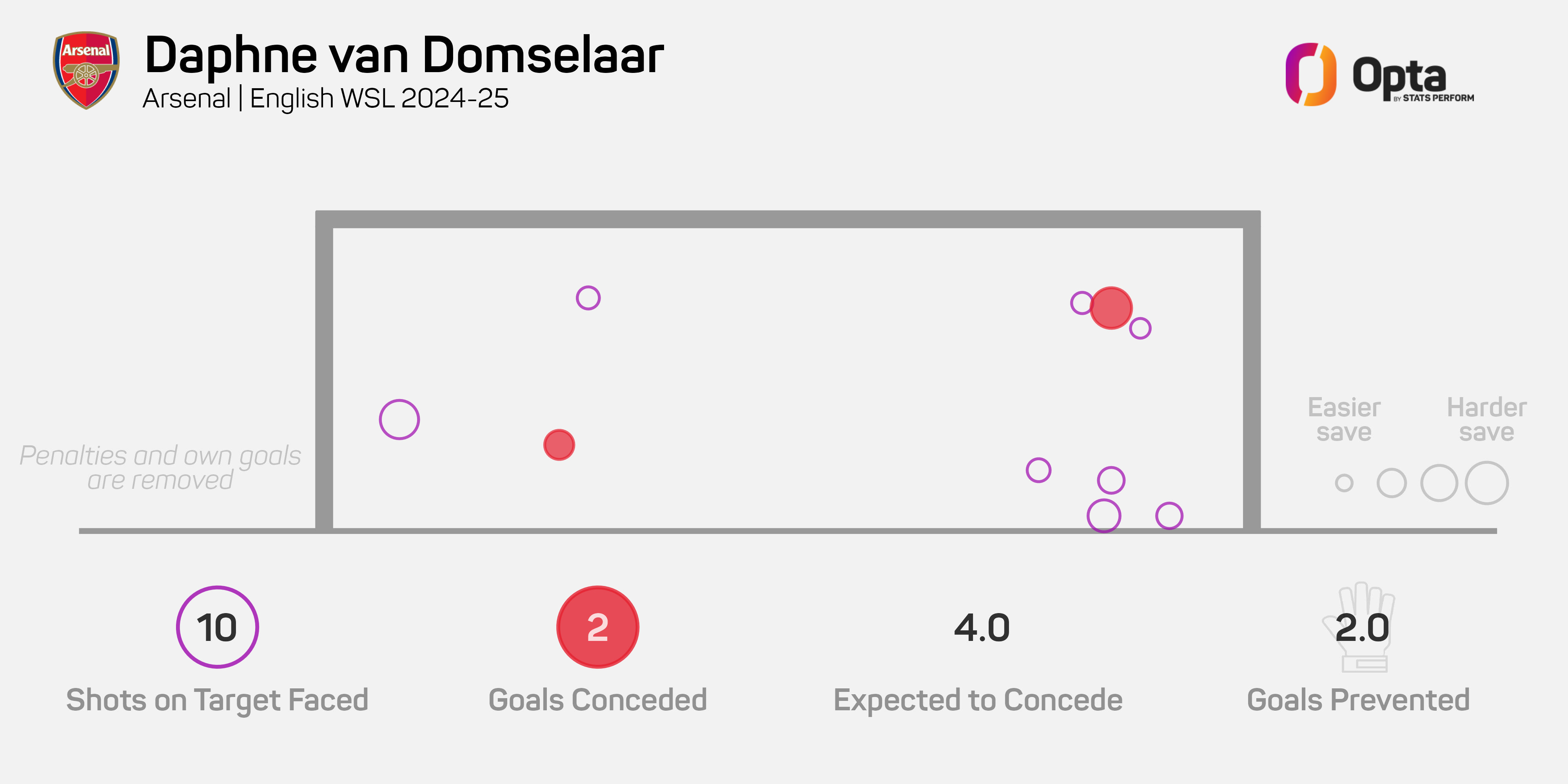Click the Arsenal | English WSL 2024-25 subtitle

[x=326, y=99]
